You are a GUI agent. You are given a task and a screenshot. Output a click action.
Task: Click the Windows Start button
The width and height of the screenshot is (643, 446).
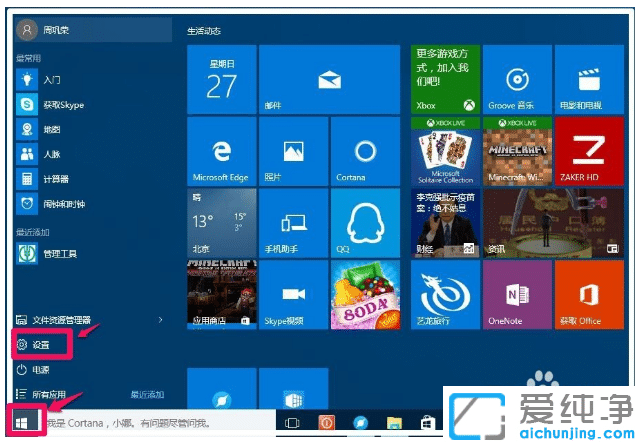point(23,422)
